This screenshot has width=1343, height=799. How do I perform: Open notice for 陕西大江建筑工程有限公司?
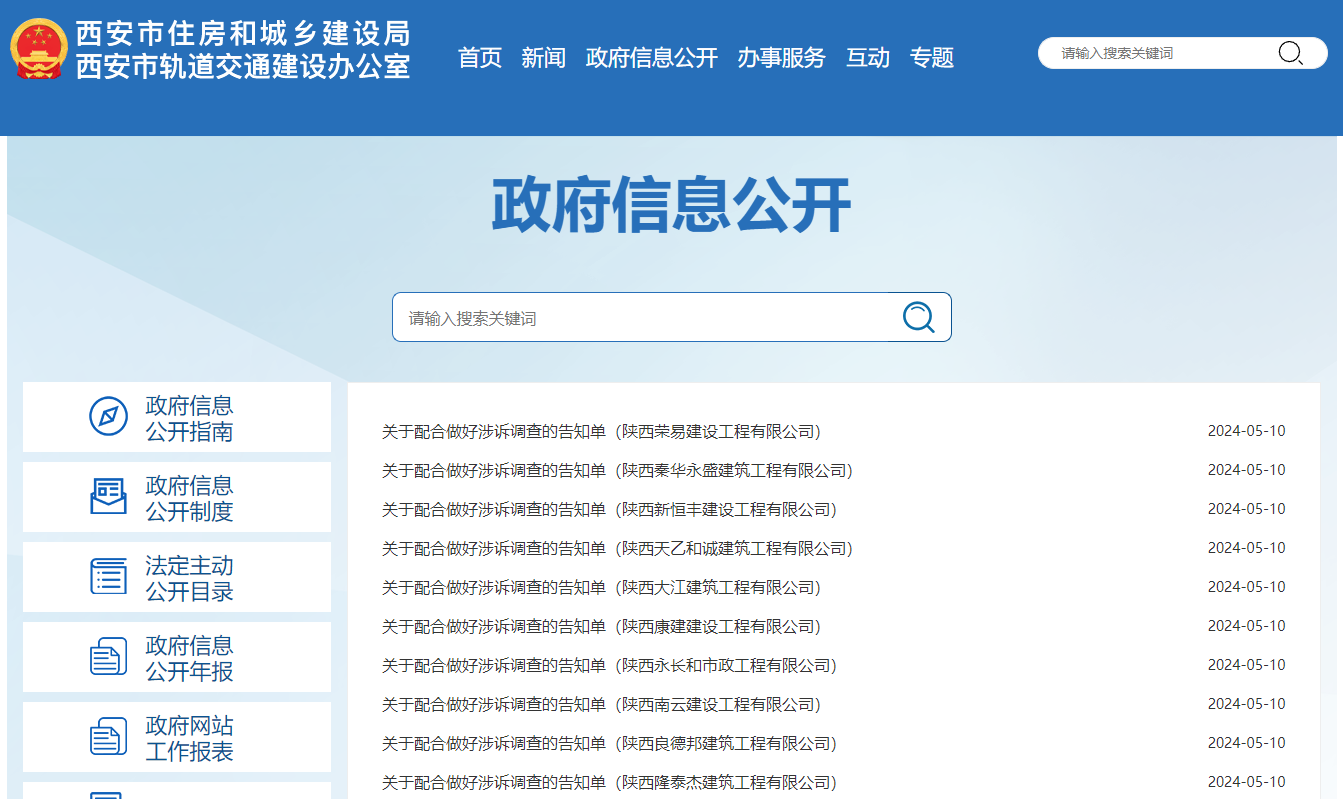(x=601, y=587)
